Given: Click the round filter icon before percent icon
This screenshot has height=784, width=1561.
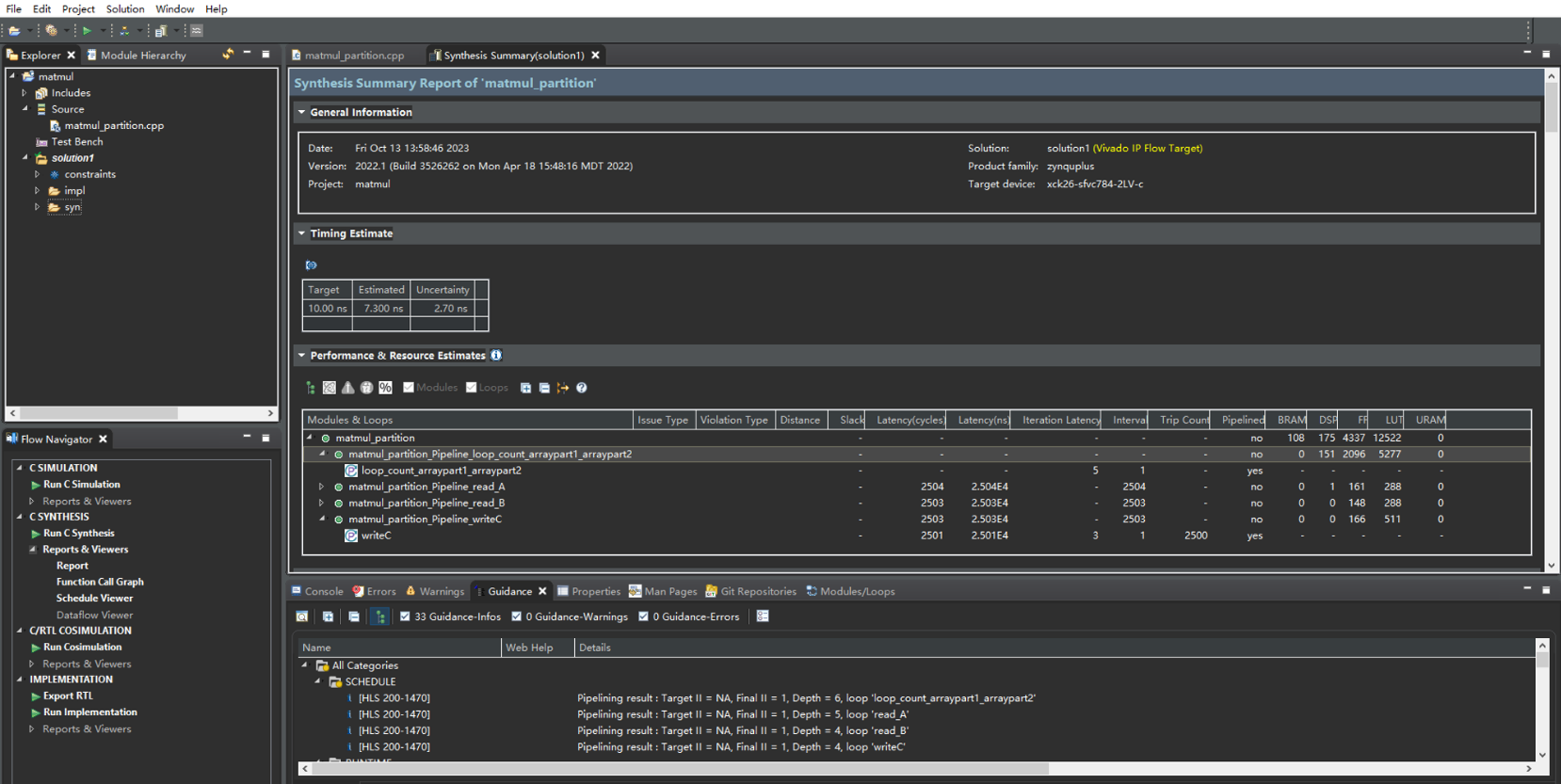Looking at the screenshot, I should tap(367, 388).
